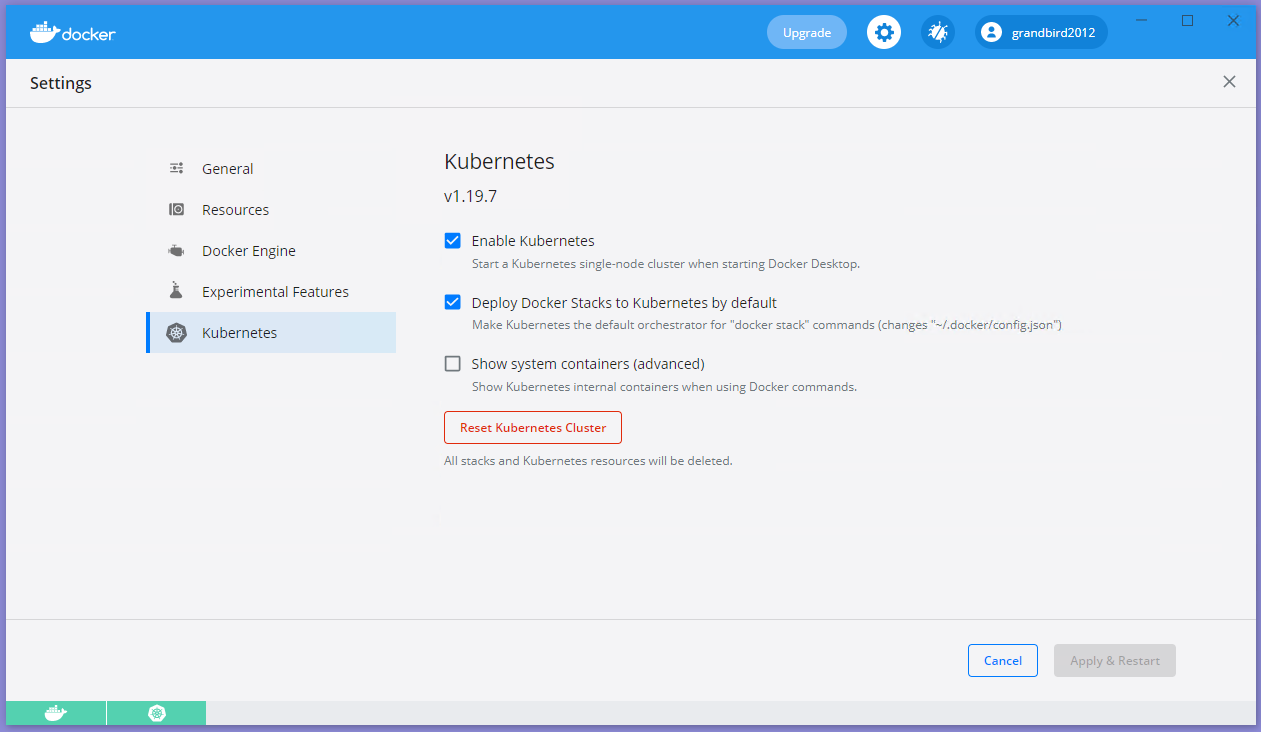The height and width of the screenshot is (732, 1261).
Task: Click the user avatar icon beside grandbird2012
Action: [x=991, y=32]
